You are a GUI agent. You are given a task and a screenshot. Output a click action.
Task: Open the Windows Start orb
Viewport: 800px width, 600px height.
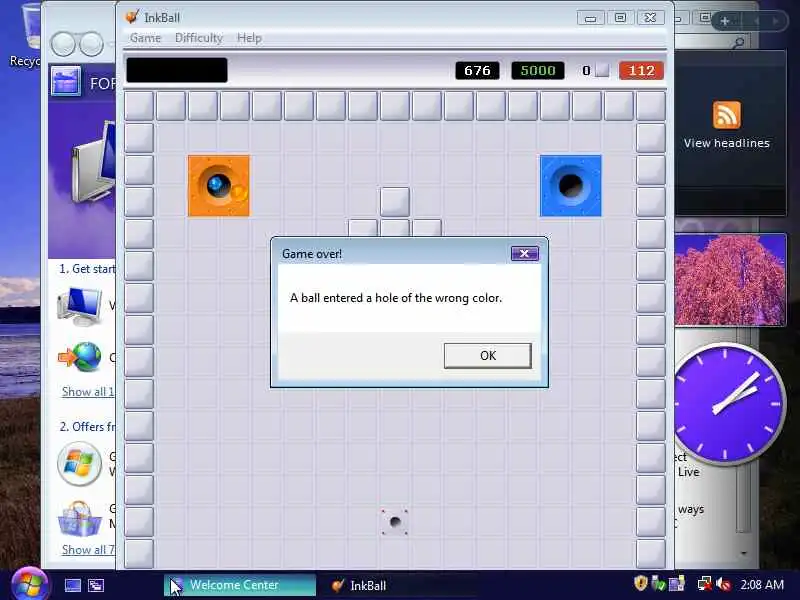tap(29, 585)
